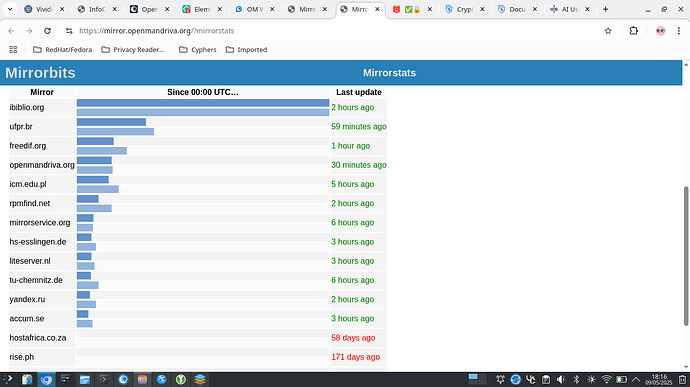The width and height of the screenshot is (690, 387).
Task: Open the Wi-Fi network tray icon
Action: [x=606, y=379]
